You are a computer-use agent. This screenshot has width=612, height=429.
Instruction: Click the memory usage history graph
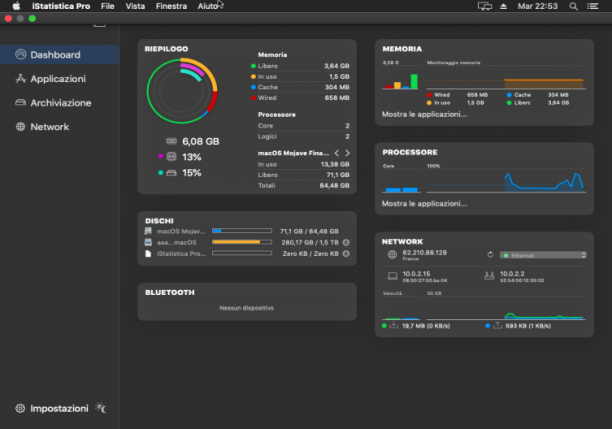point(506,79)
